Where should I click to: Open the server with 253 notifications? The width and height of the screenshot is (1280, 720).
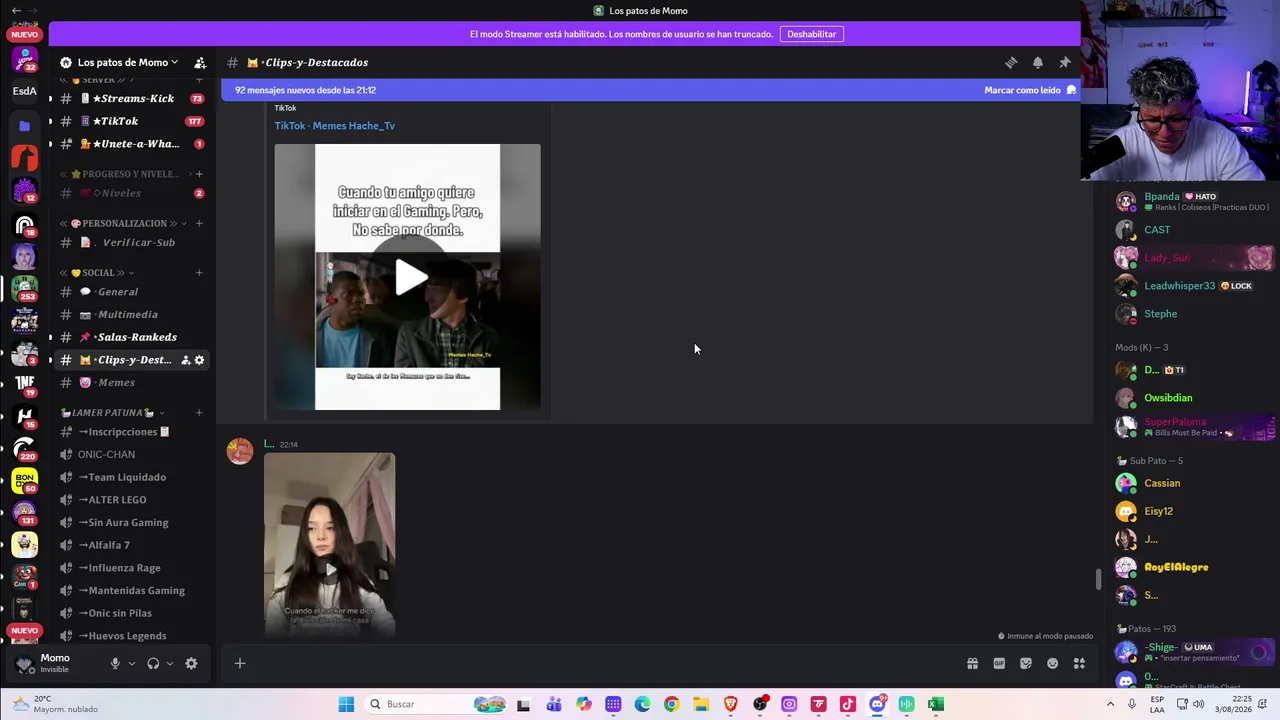(25, 288)
